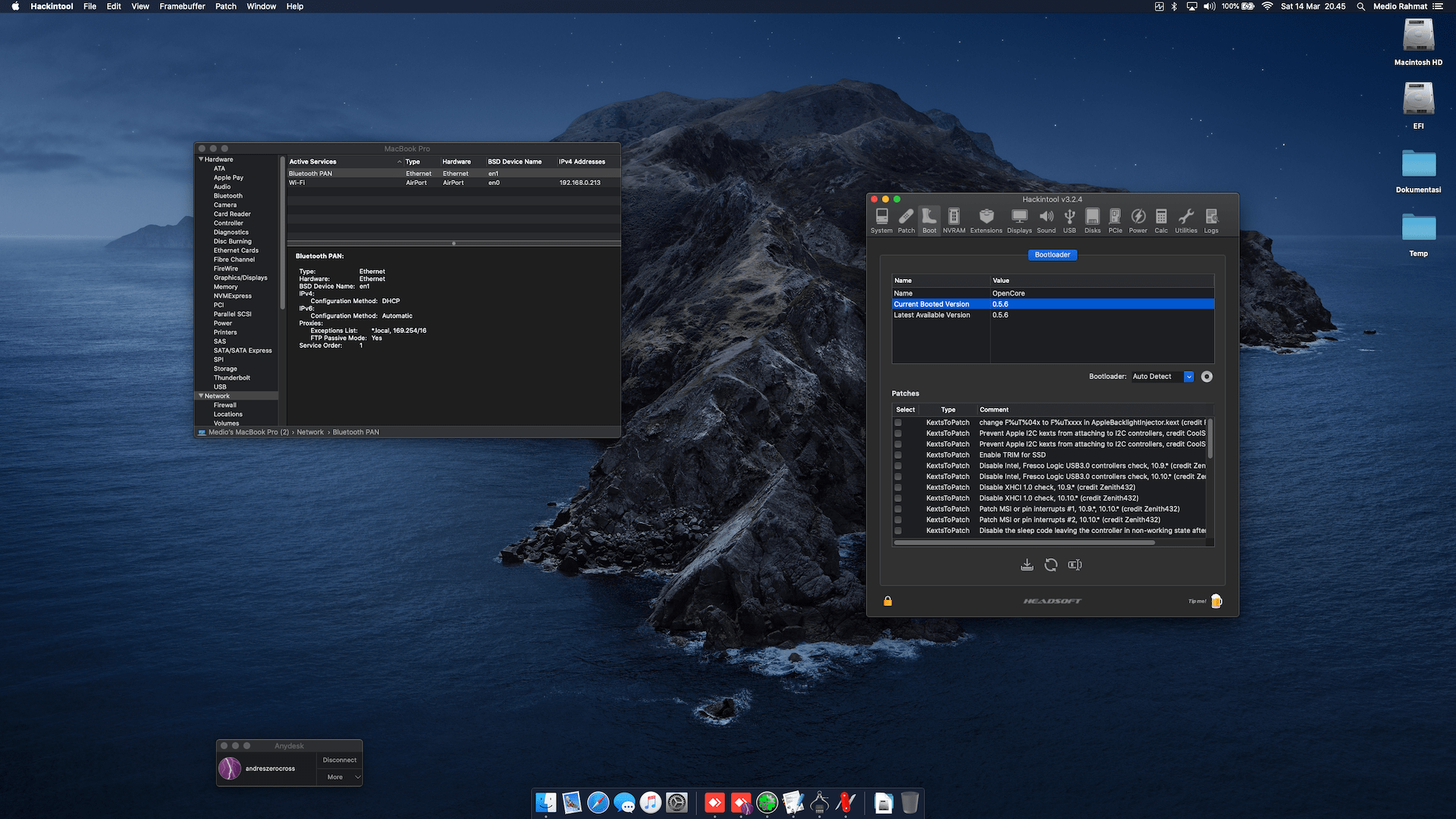Screen dimensions: 1456x819
Task: Check the Disable XHCI 1.0 check 10.9 checkbox
Action: click(x=898, y=488)
